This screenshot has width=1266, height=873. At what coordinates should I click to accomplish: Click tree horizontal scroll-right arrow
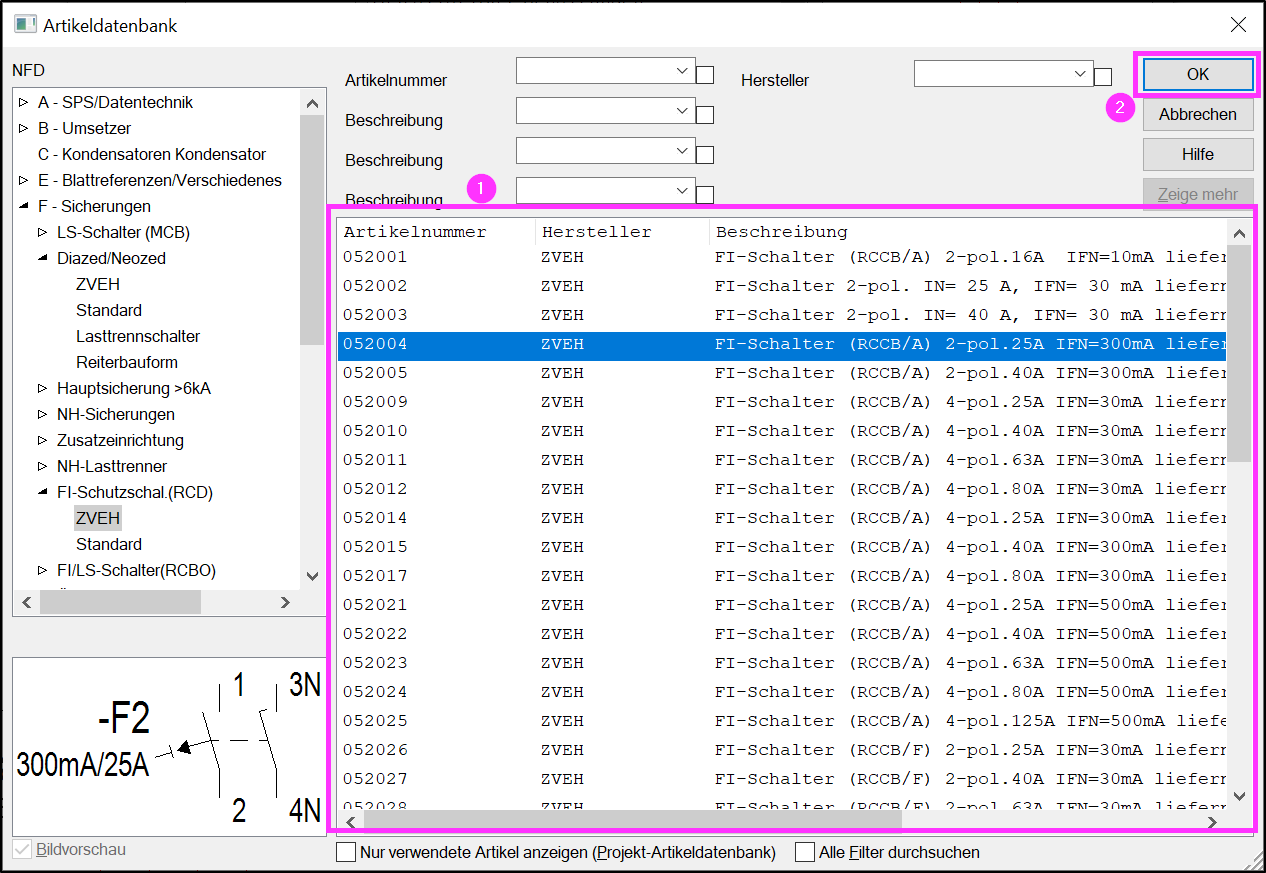[x=285, y=602]
